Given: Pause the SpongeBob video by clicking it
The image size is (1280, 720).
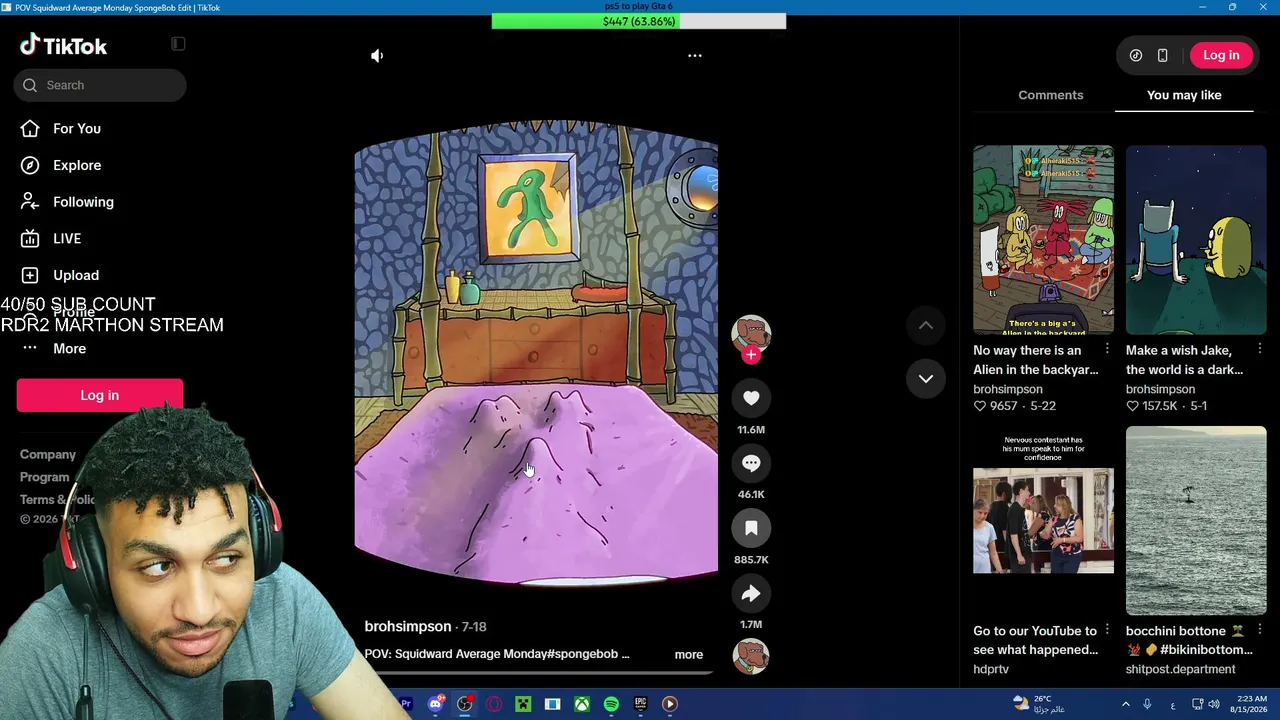Looking at the screenshot, I should coord(536,353).
